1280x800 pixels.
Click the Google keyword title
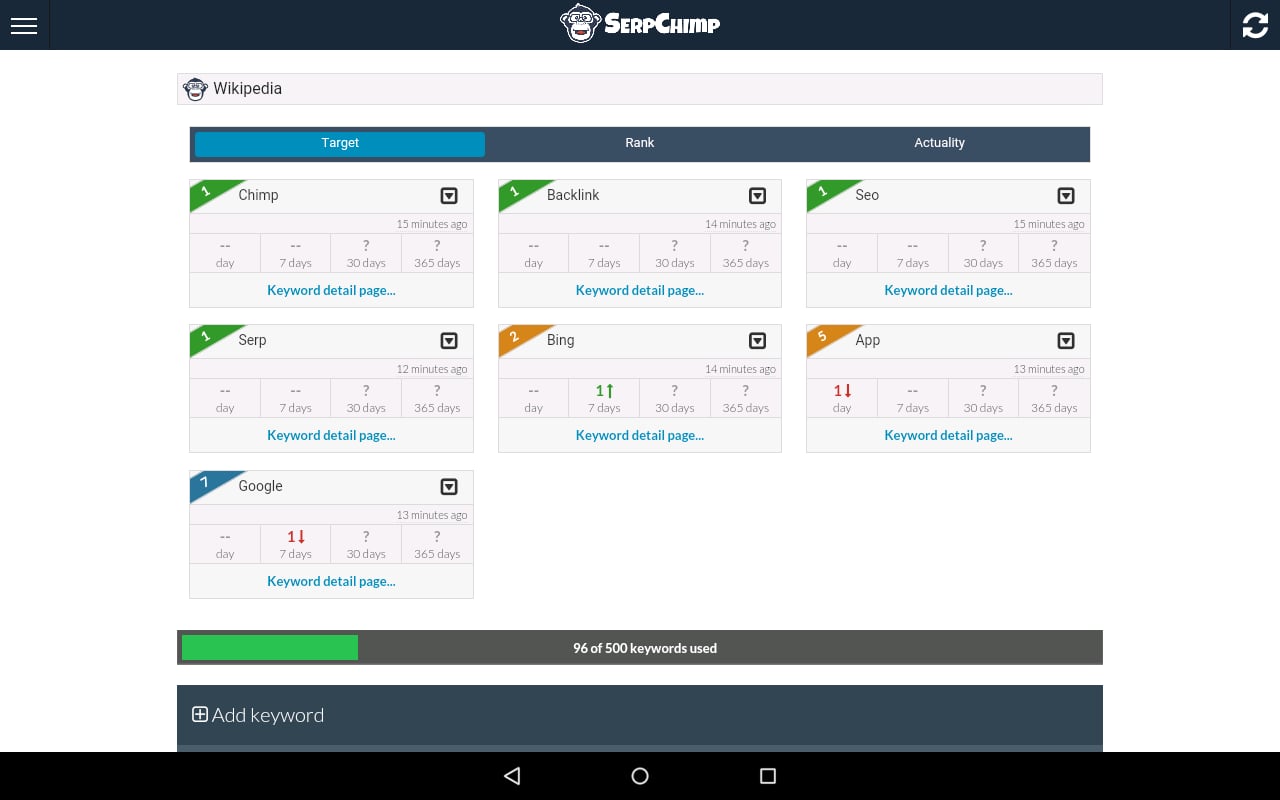[x=260, y=486]
